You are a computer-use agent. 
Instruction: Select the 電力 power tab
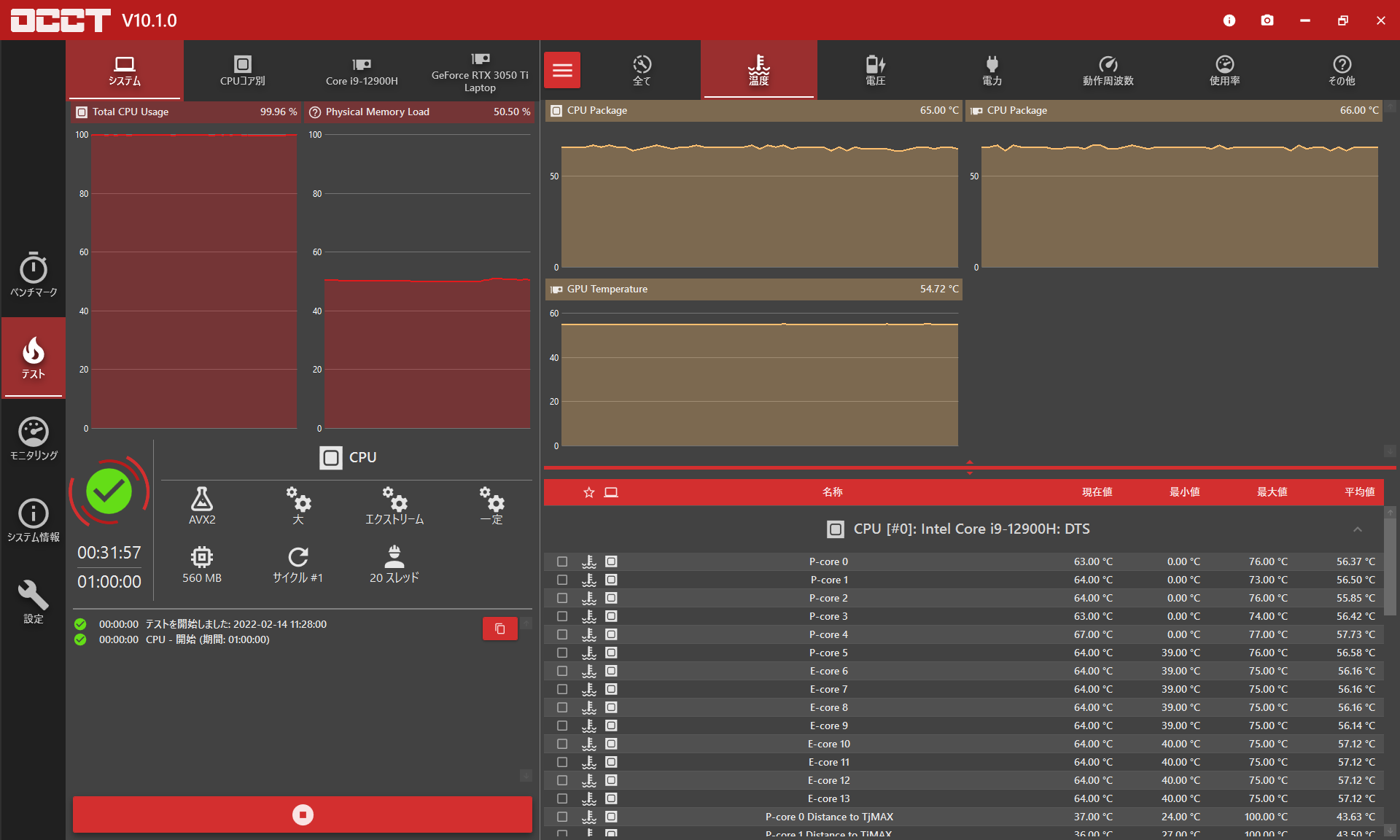[992, 70]
